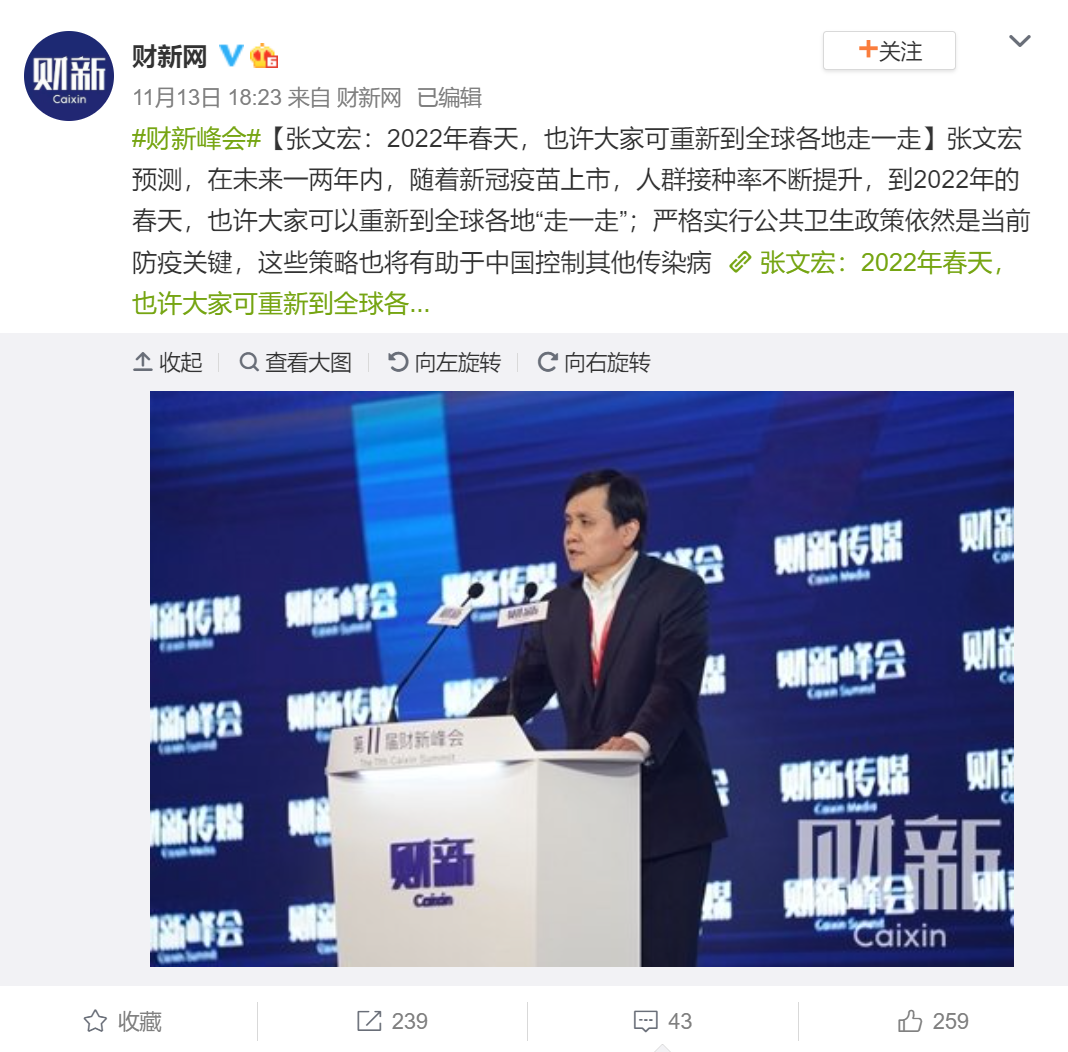Click the blue V verified badge

click(x=231, y=55)
